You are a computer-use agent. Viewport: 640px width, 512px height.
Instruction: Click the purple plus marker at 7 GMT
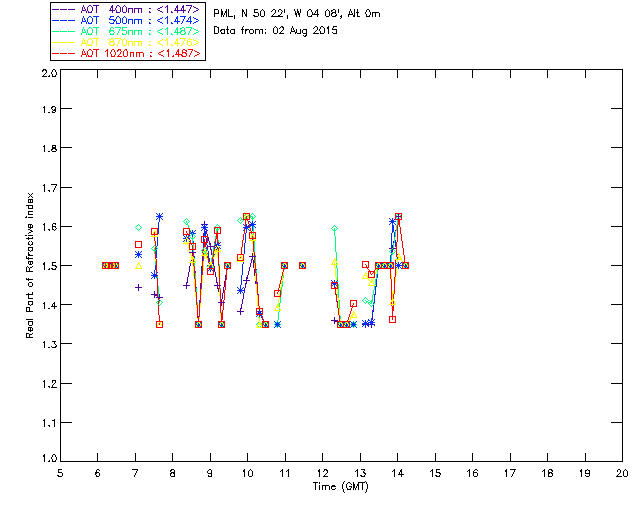(x=138, y=287)
